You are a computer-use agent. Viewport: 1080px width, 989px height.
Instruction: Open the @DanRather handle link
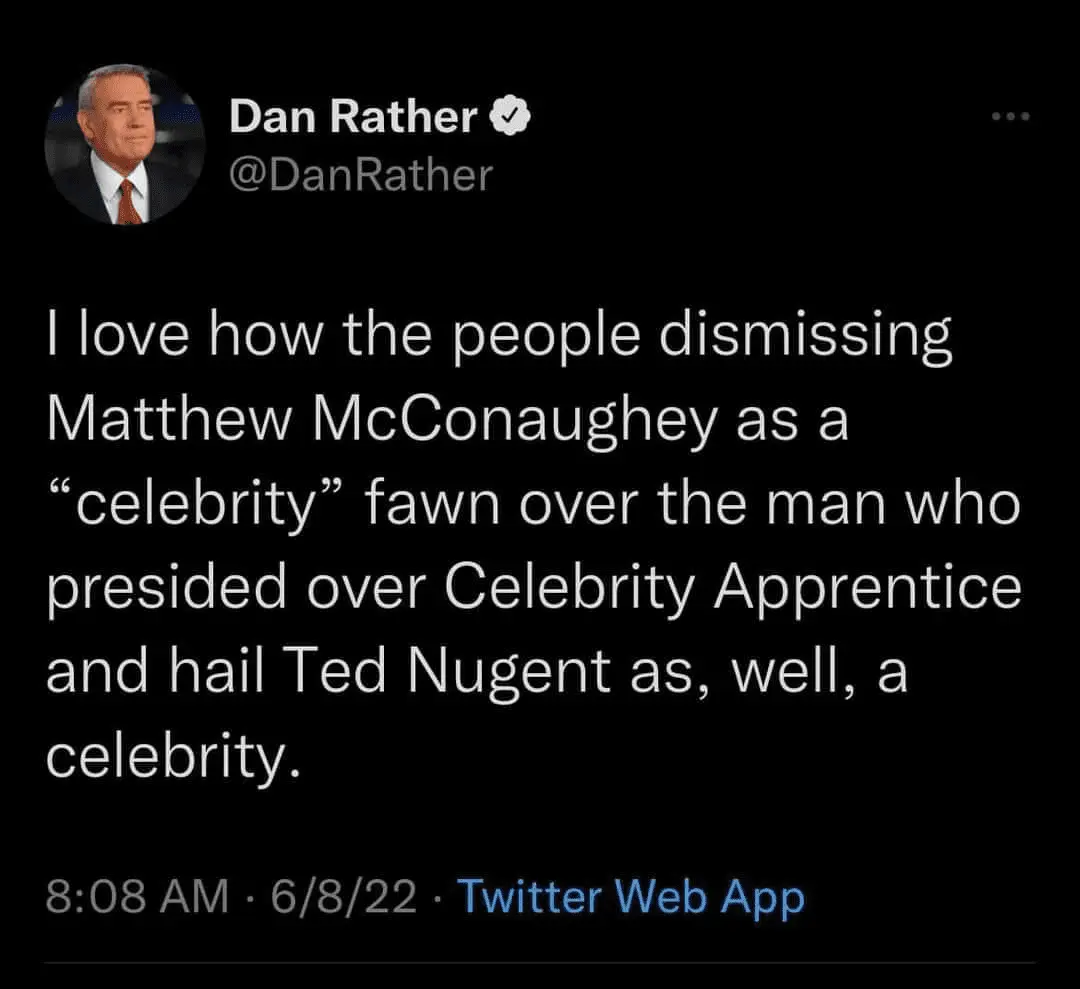361,176
